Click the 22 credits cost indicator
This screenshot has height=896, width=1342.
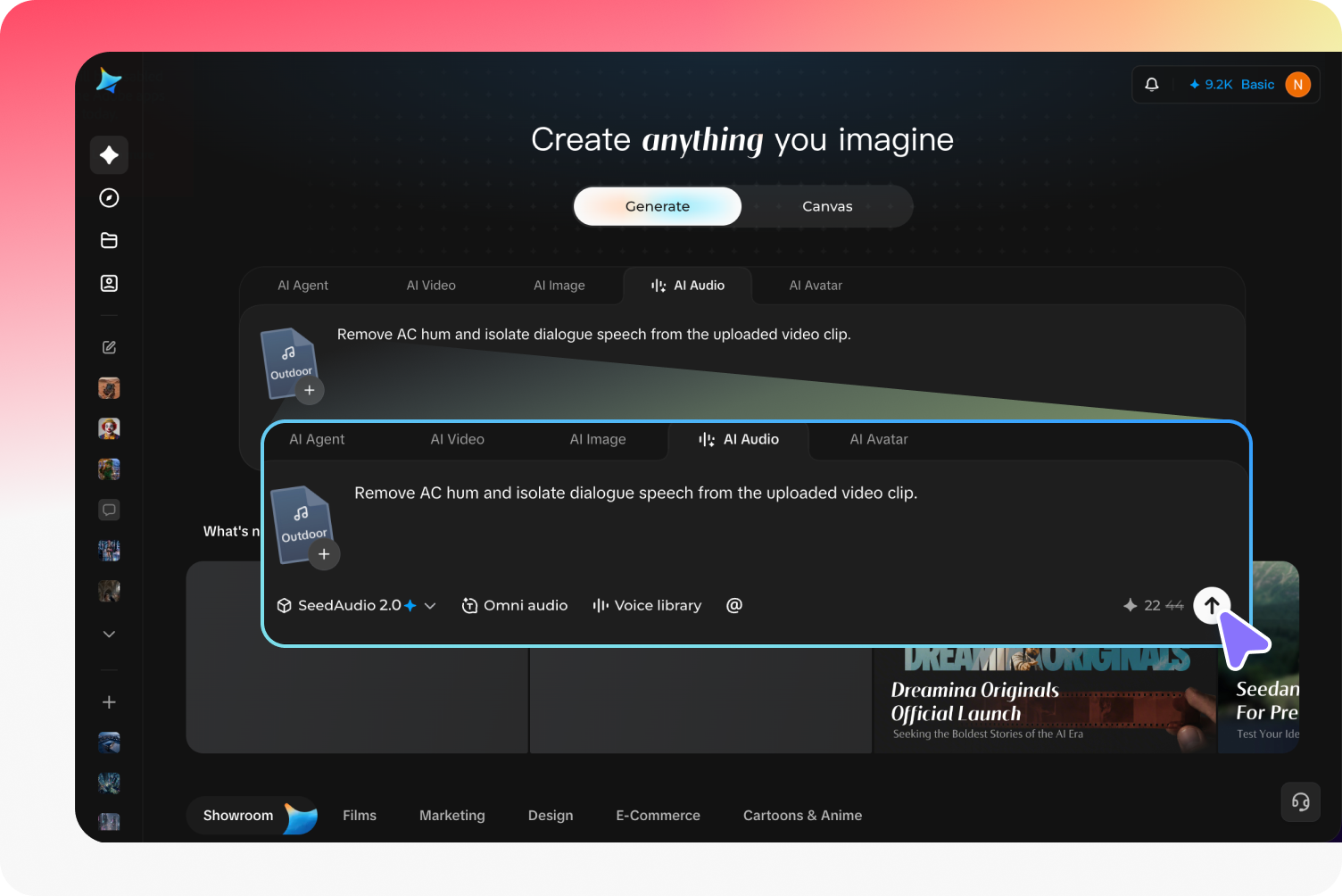pyautogui.click(x=1153, y=605)
